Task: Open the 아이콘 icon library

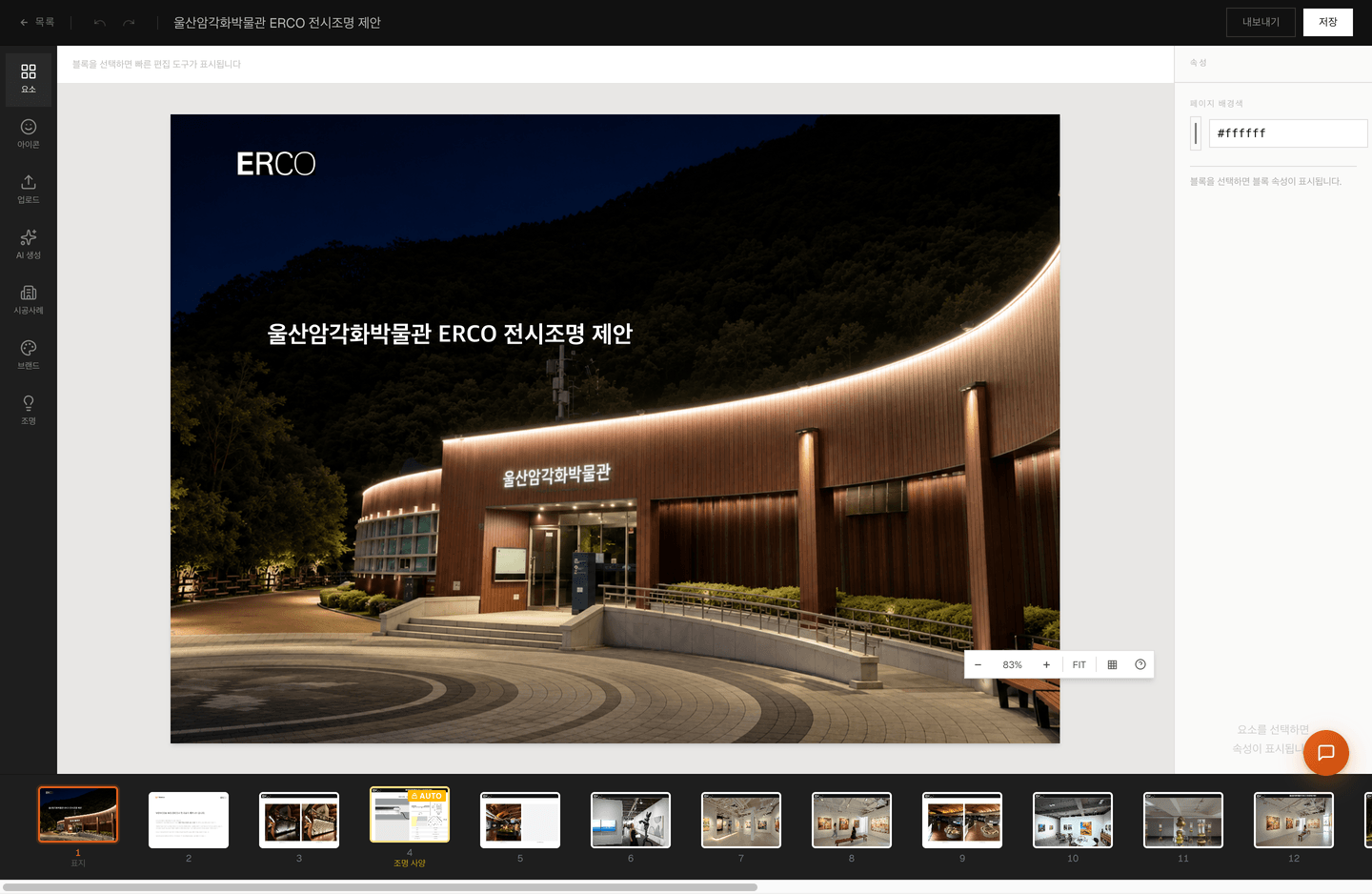Action: point(29,134)
